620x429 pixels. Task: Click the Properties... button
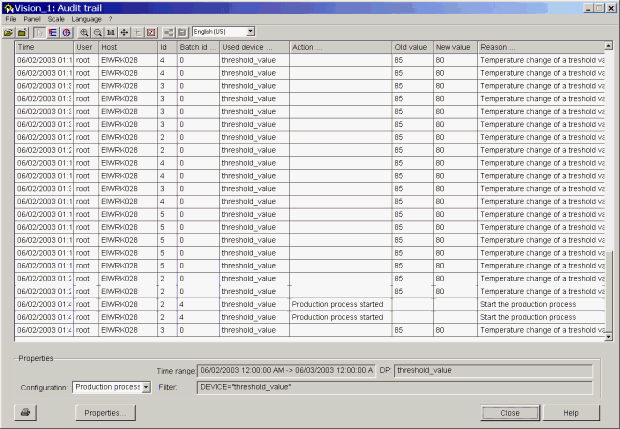(105, 413)
